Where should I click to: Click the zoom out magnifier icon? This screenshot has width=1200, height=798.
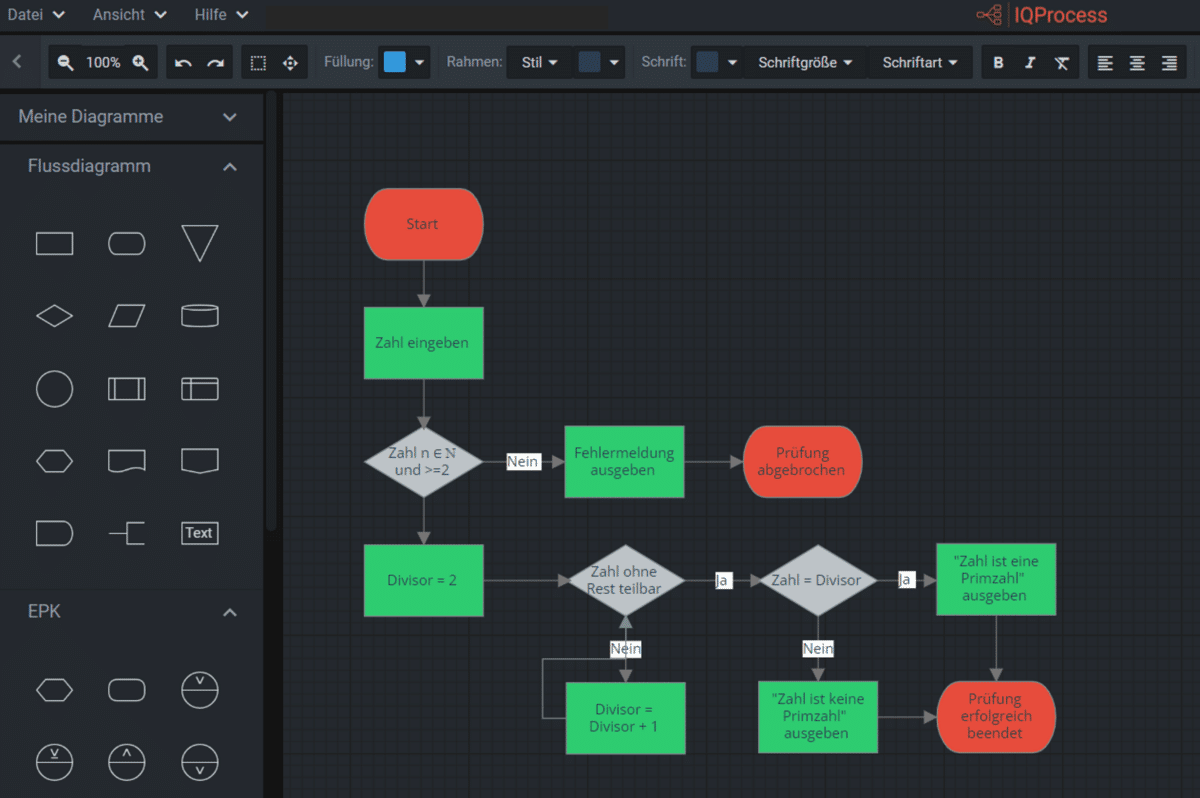tap(66, 62)
